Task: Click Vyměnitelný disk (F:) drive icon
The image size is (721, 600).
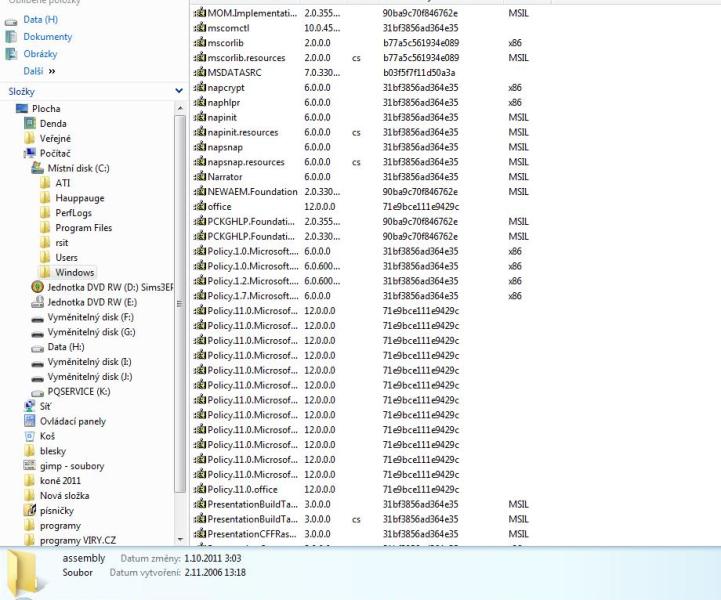Action: pos(37,318)
